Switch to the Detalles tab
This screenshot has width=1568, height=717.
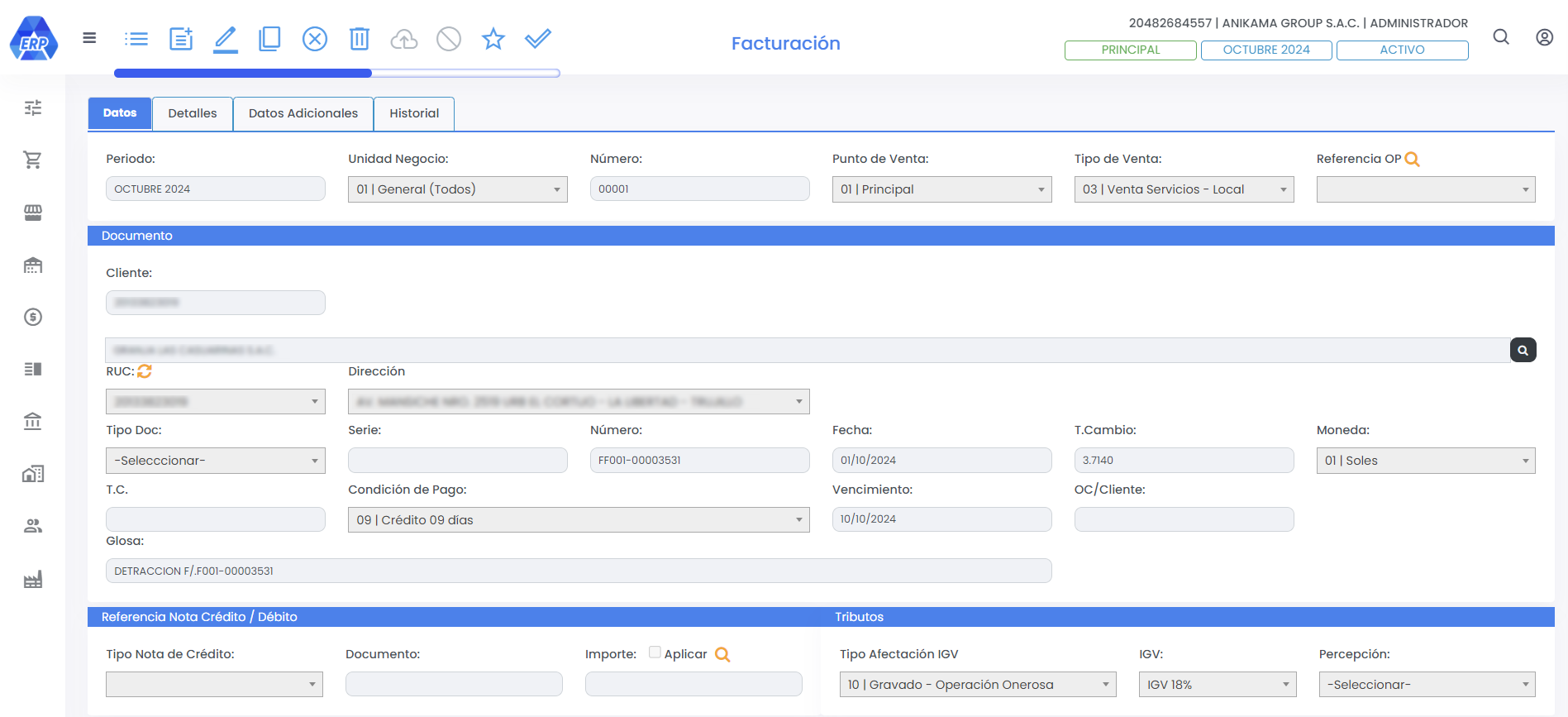tap(193, 113)
